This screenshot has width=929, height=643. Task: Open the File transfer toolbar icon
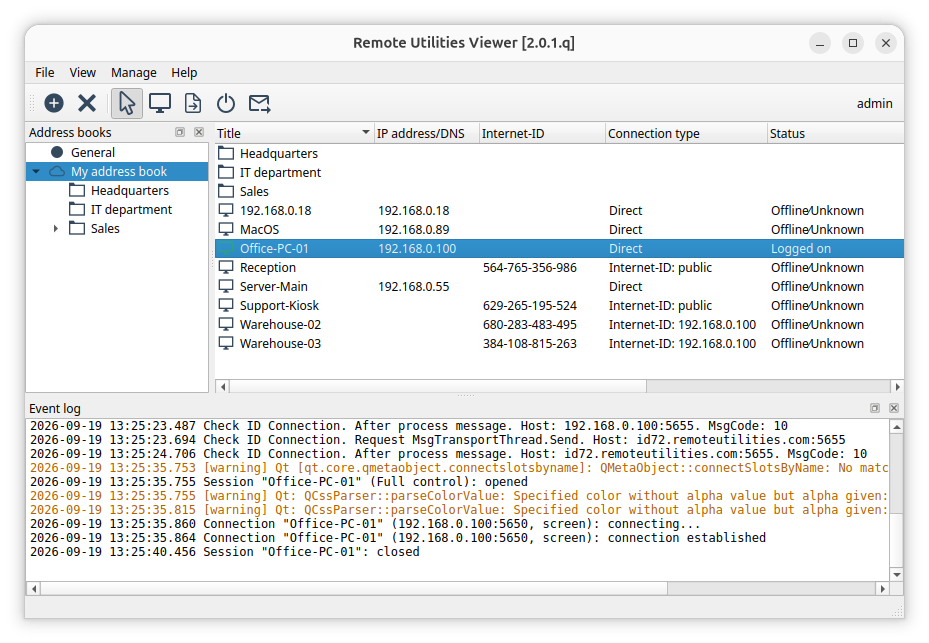tap(193, 103)
